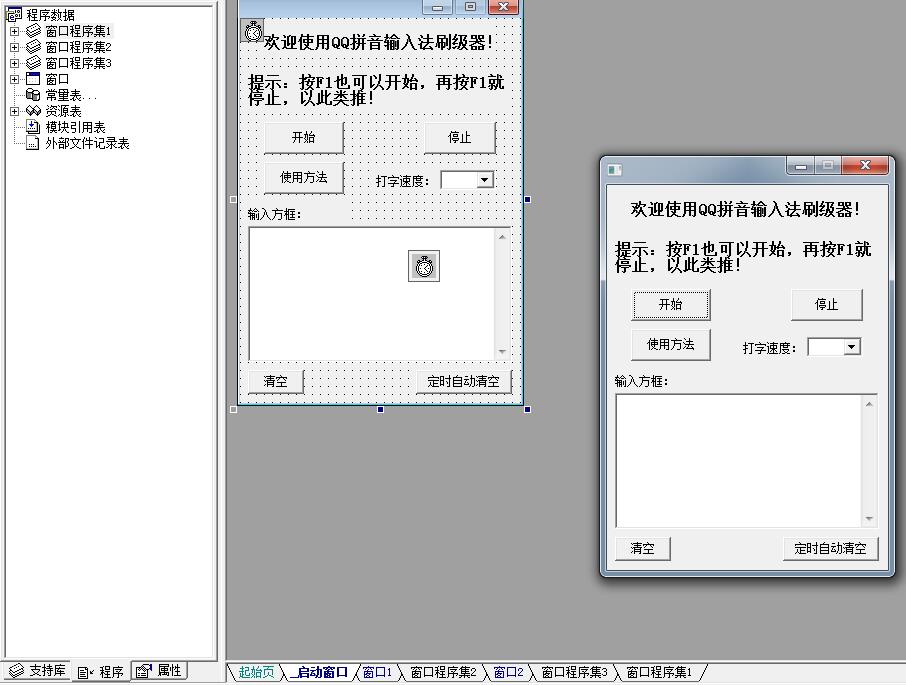Open the 起始页 document tab
906x685 pixels.
[256, 672]
